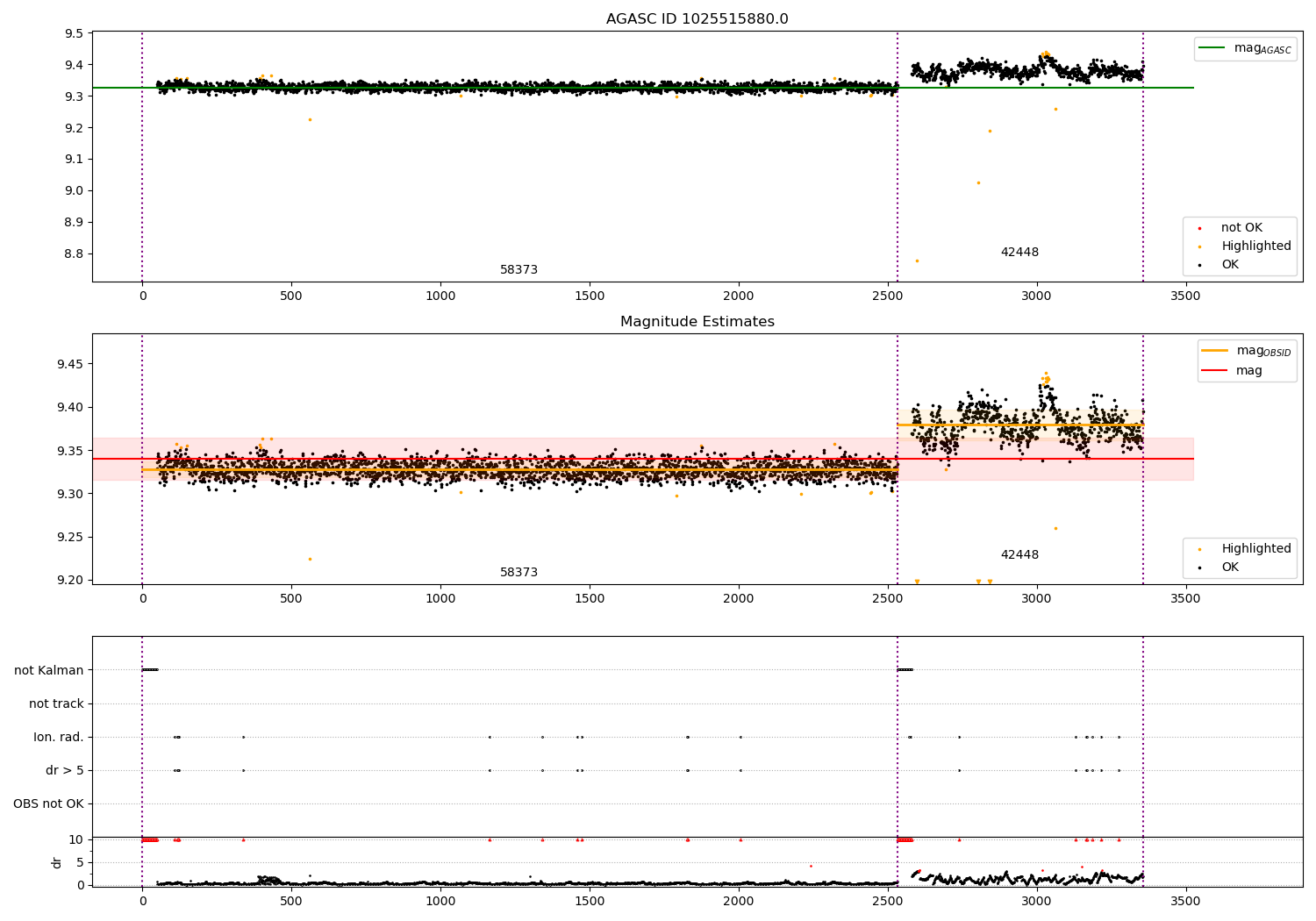Screen dimensions: 1316x921
Task: Click the 'Ion. rad.' row label
Action: click(x=59, y=737)
